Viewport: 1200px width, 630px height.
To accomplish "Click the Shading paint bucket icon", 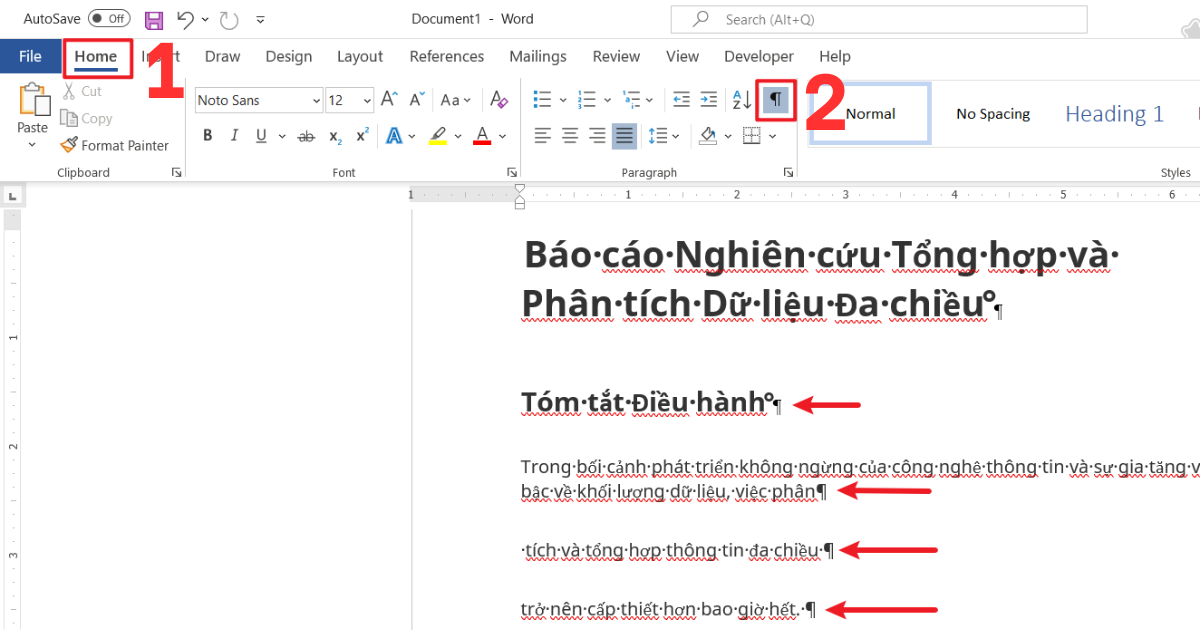I will (x=707, y=135).
